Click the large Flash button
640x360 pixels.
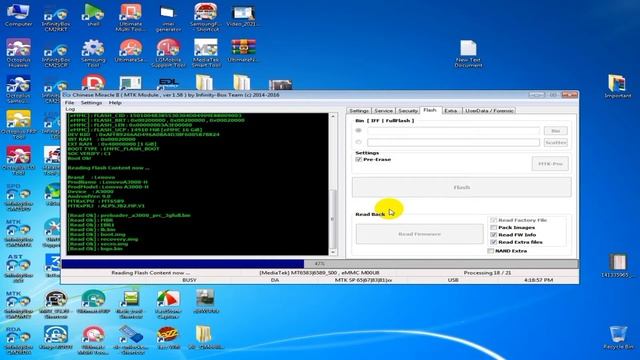[462, 187]
